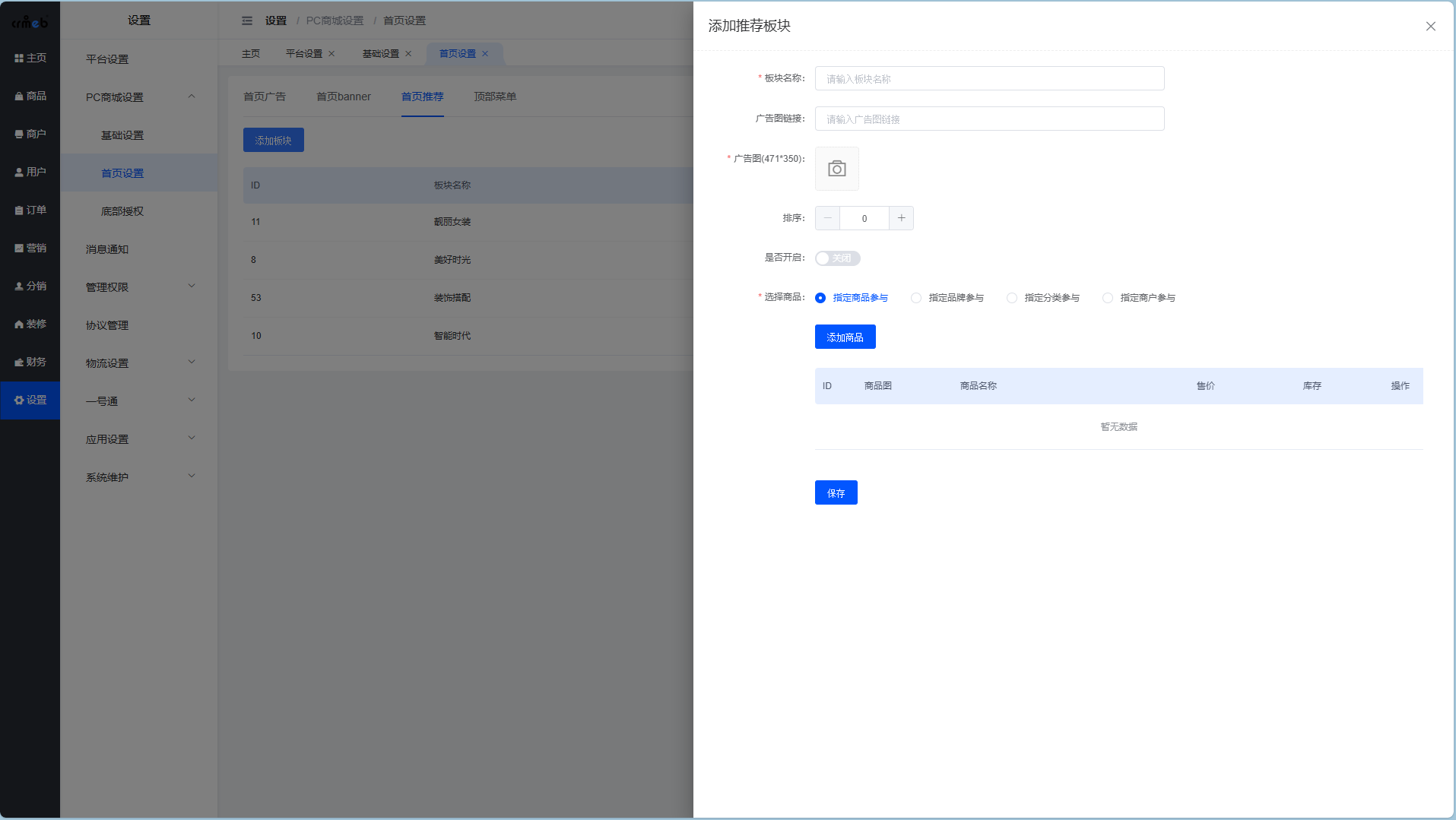Select the 指定品牌参与 radio option
1456x820 pixels.
[x=916, y=298]
